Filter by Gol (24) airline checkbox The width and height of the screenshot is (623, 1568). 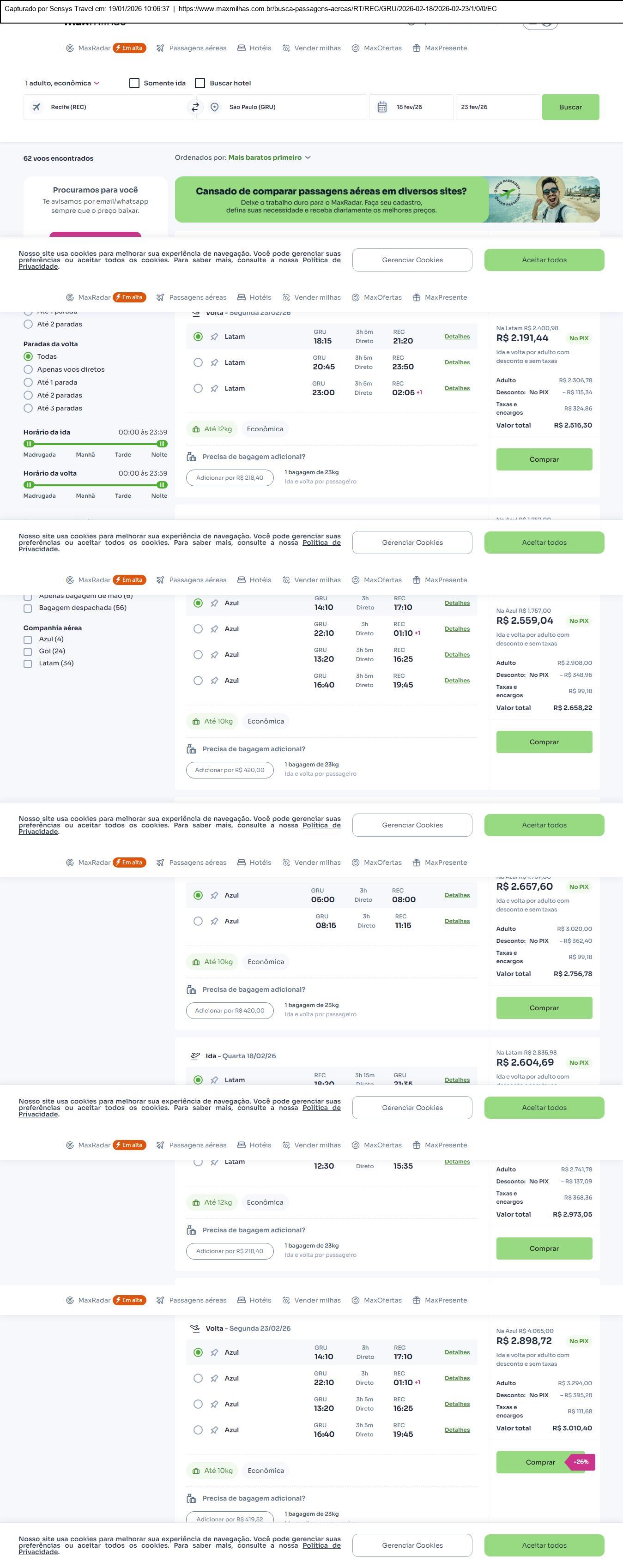27,652
